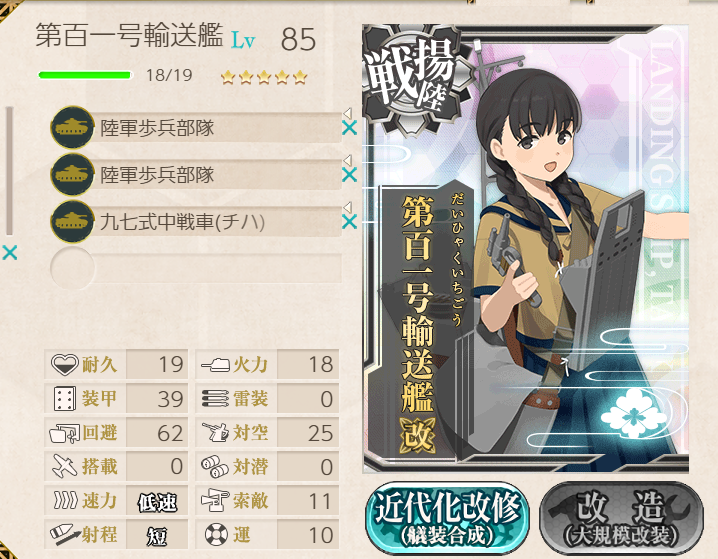Remove first 陸軍歩兵部隊 with its X mark
Screen dimensions: 718x559
[x=349, y=128]
